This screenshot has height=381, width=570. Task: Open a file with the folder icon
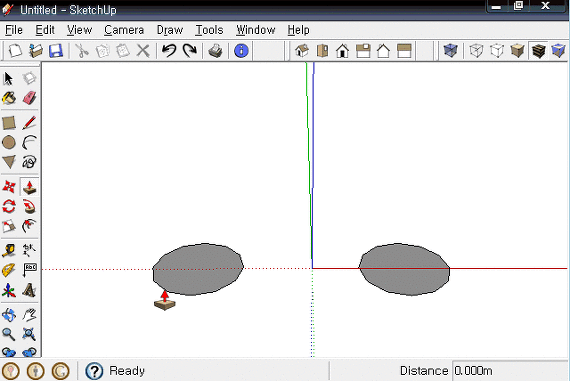click(x=36, y=51)
